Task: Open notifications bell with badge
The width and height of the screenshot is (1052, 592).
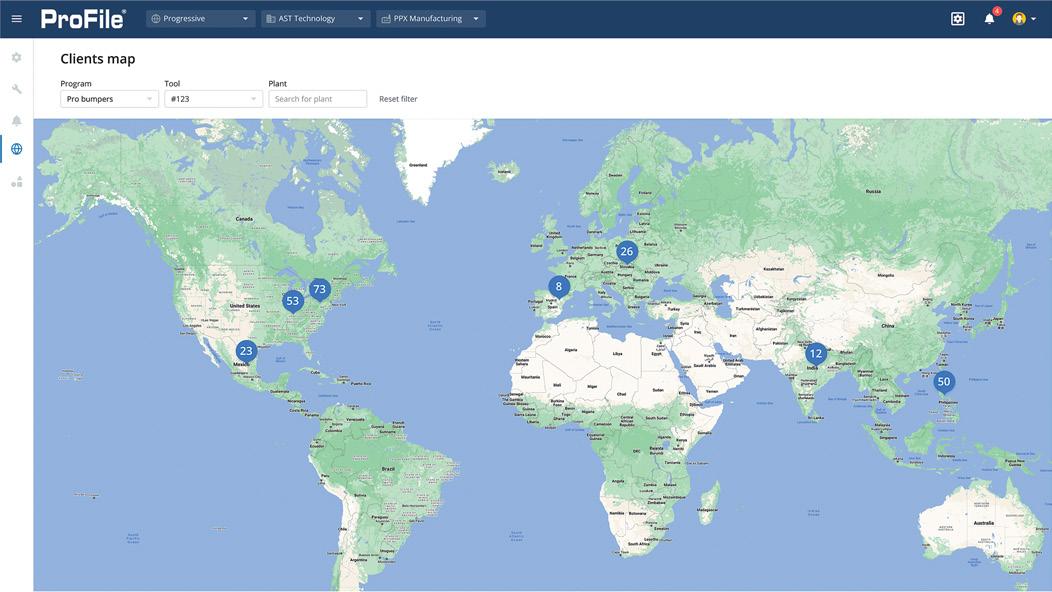Action: (x=990, y=18)
